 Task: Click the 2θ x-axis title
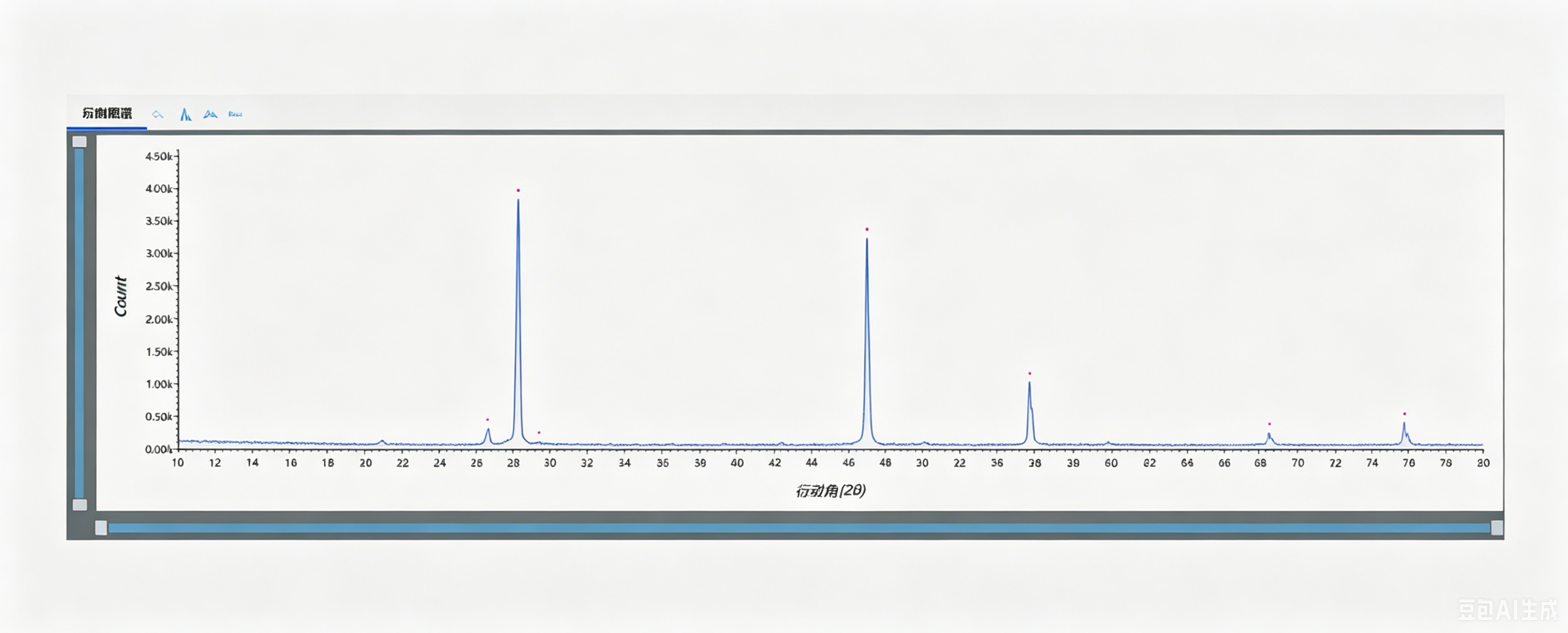[x=830, y=490]
